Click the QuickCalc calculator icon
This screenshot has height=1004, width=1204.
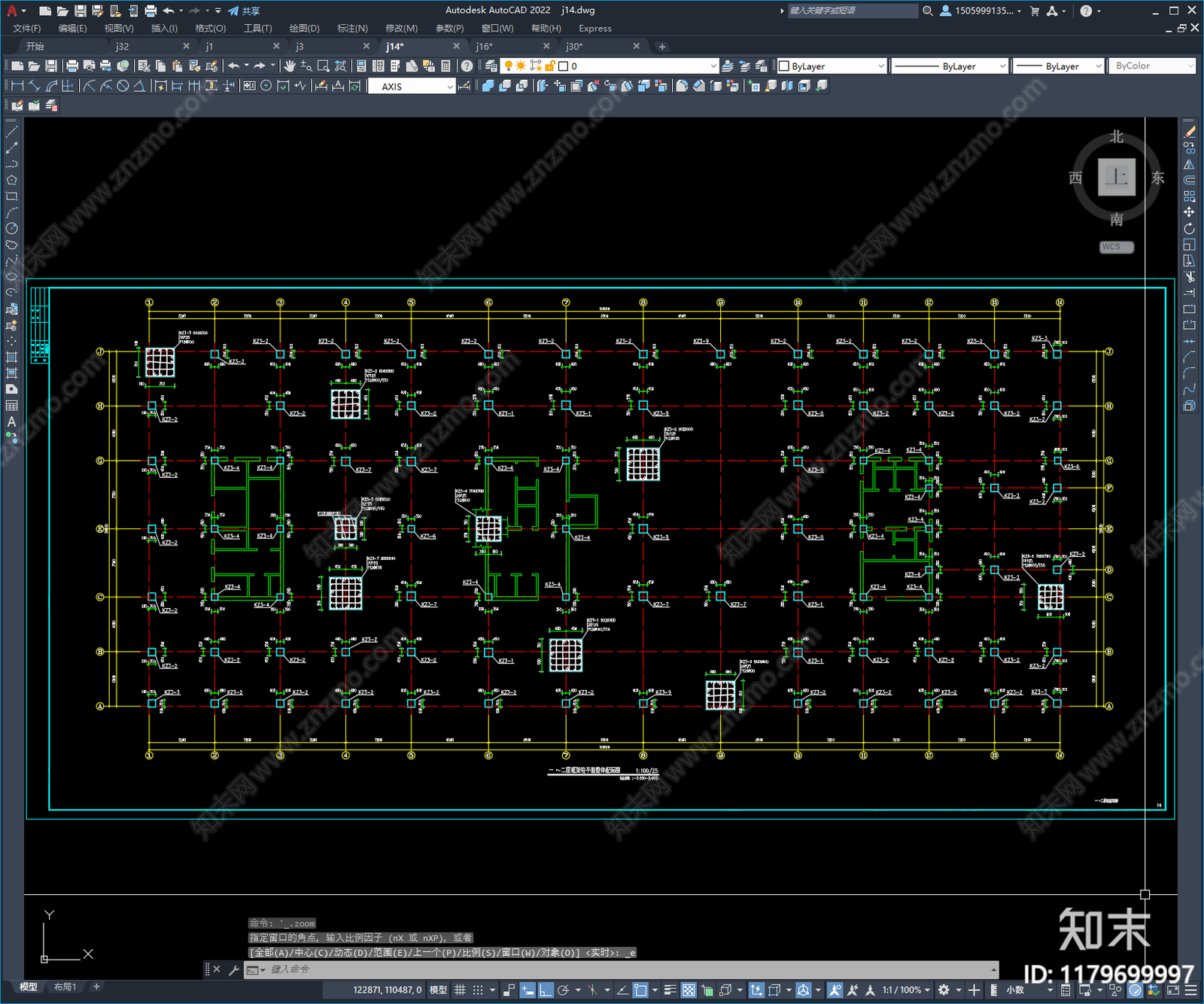click(x=445, y=66)
